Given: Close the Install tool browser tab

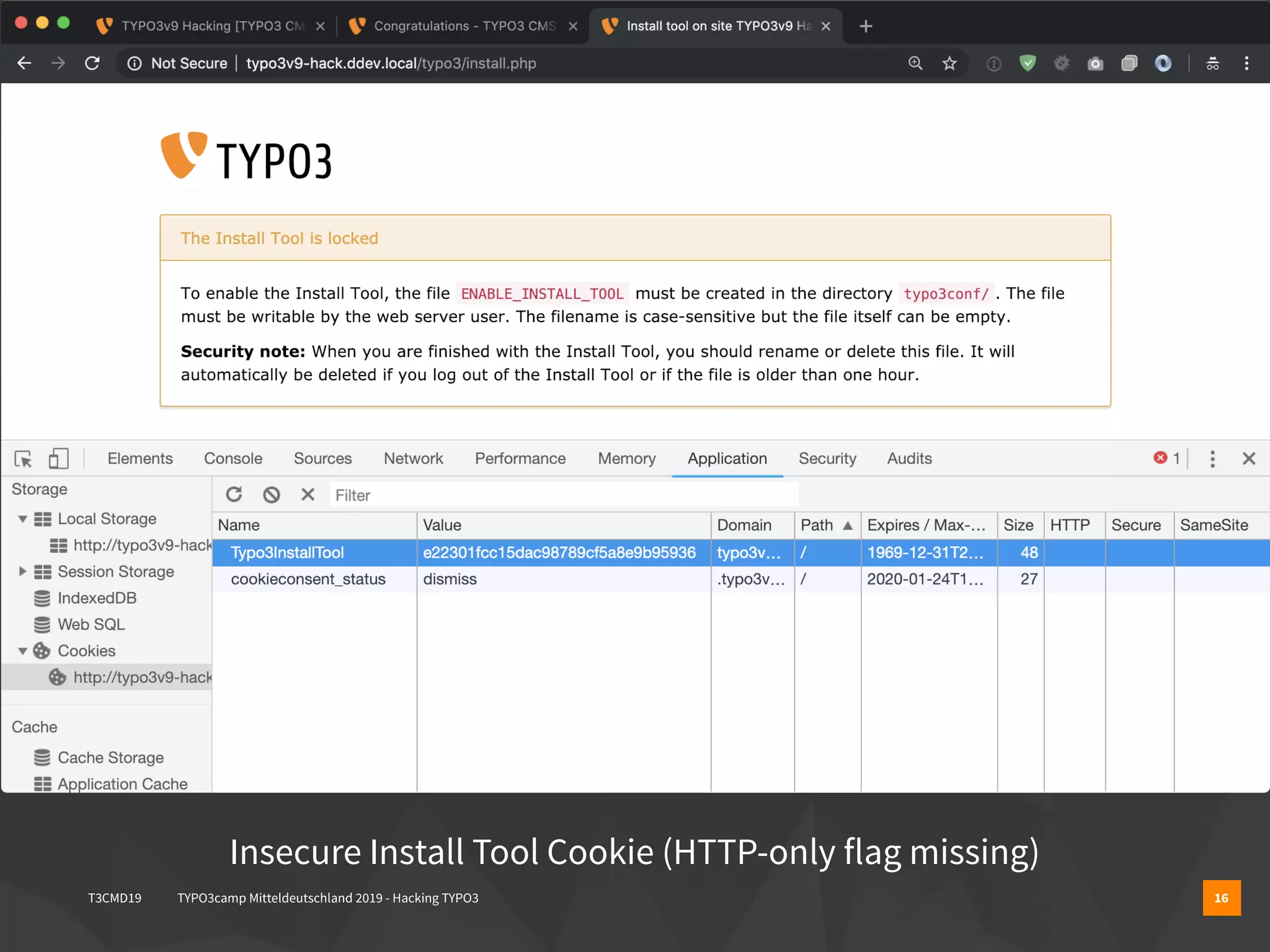Looking at the screenshot, I should (x=825, y=26).
